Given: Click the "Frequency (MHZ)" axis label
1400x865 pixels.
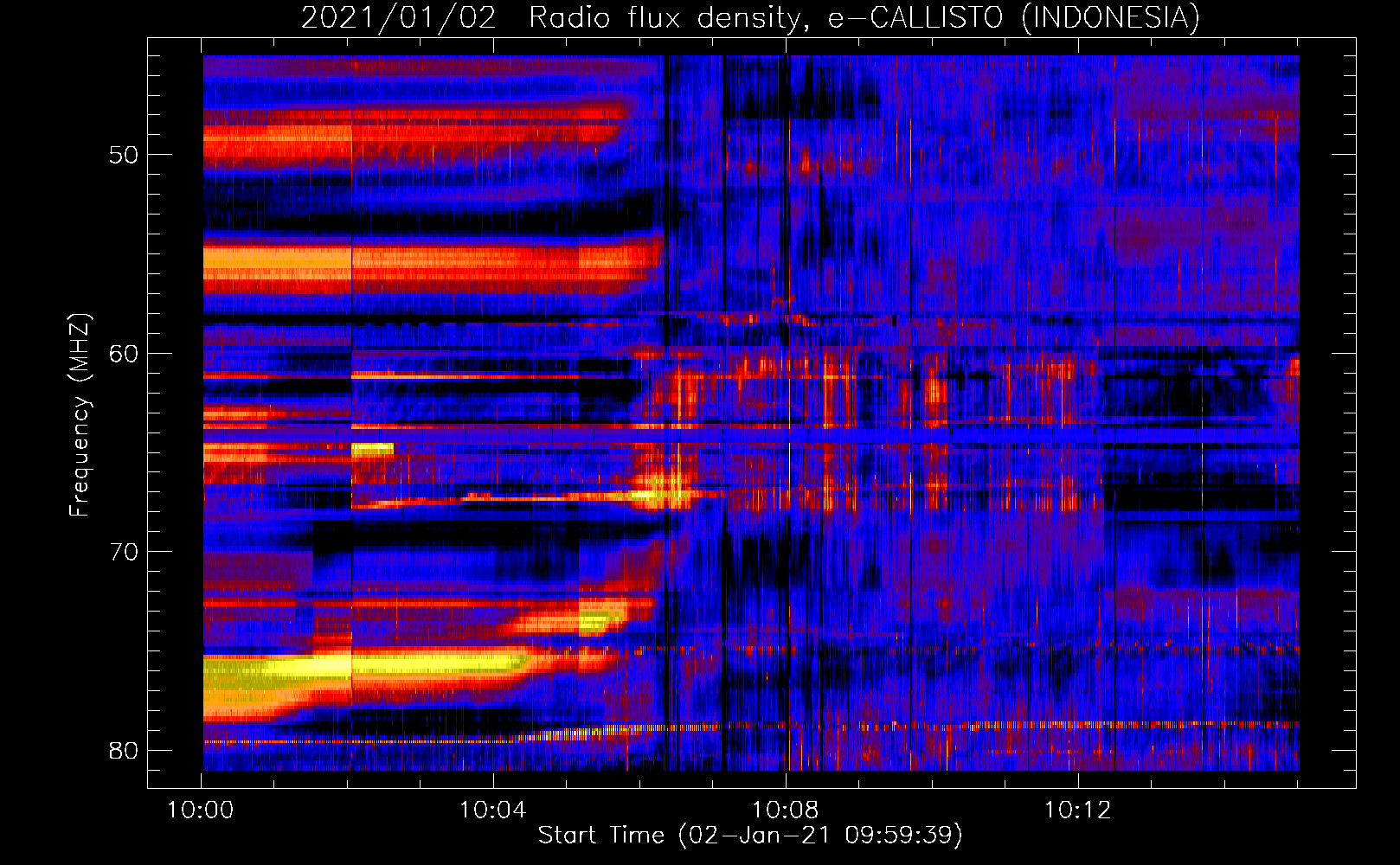Looking at the screenshot, I should pos(80,415).
